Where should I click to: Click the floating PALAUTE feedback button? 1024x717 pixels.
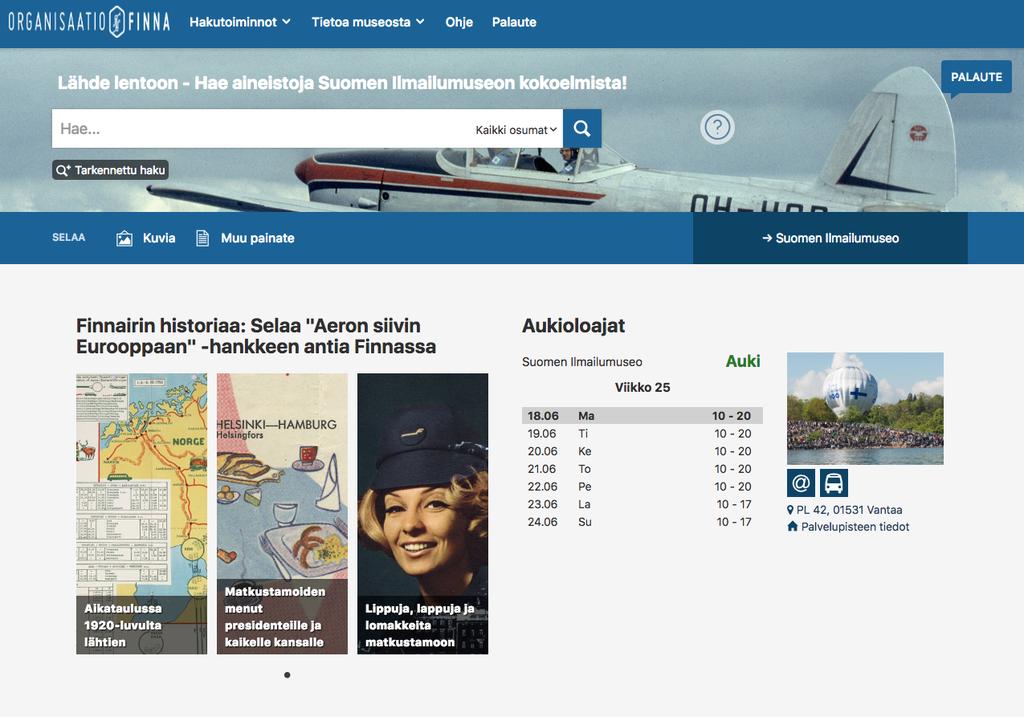(976, 77)
